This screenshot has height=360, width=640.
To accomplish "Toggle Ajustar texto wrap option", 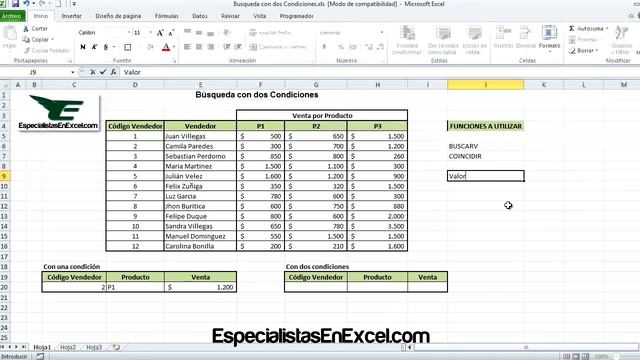I will tap(270, 32).
